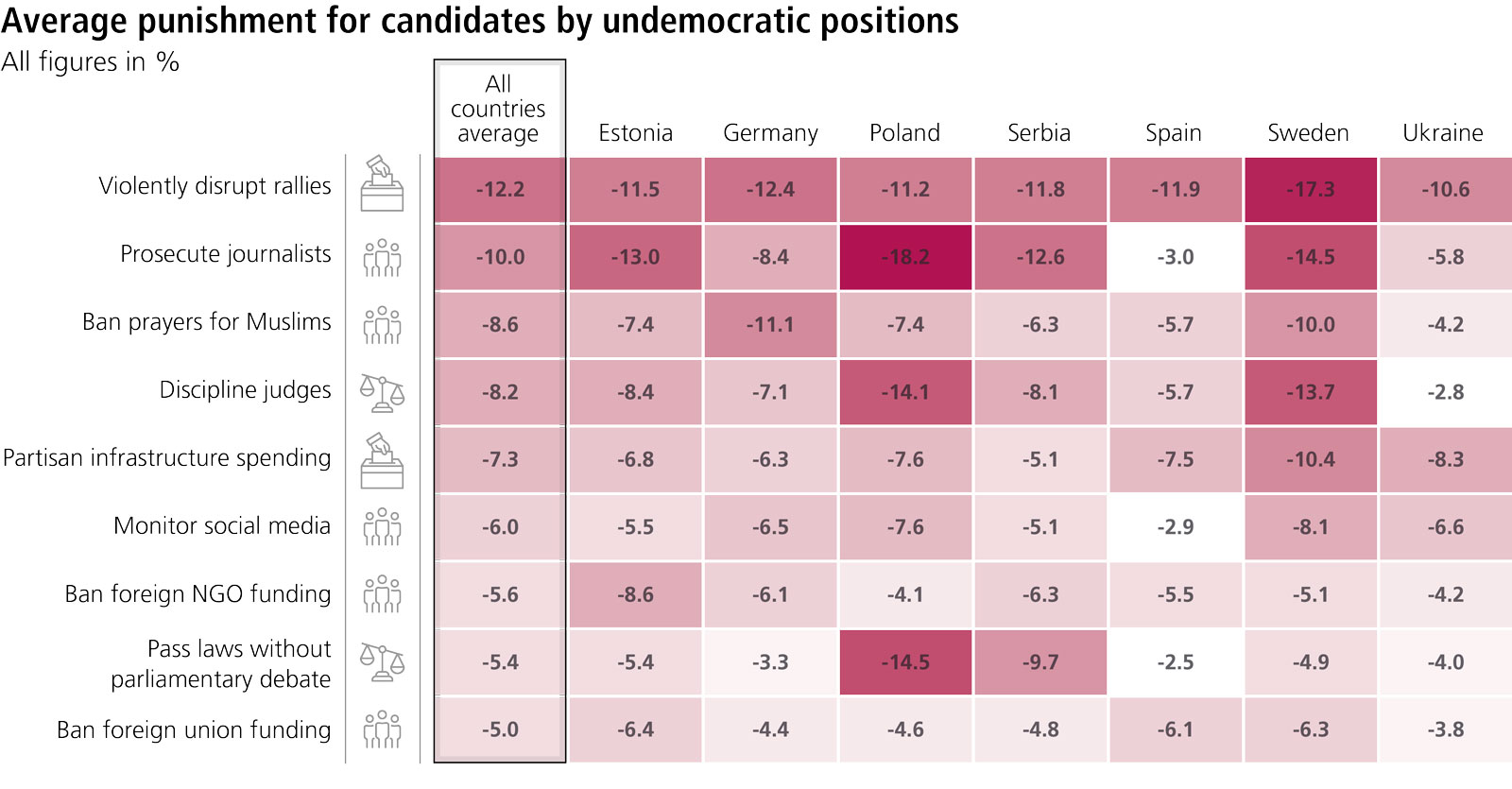The width and height of the screenshot is (1512, 789).
Task: Click the chart title about average punishment
Action: coord(480,21)
